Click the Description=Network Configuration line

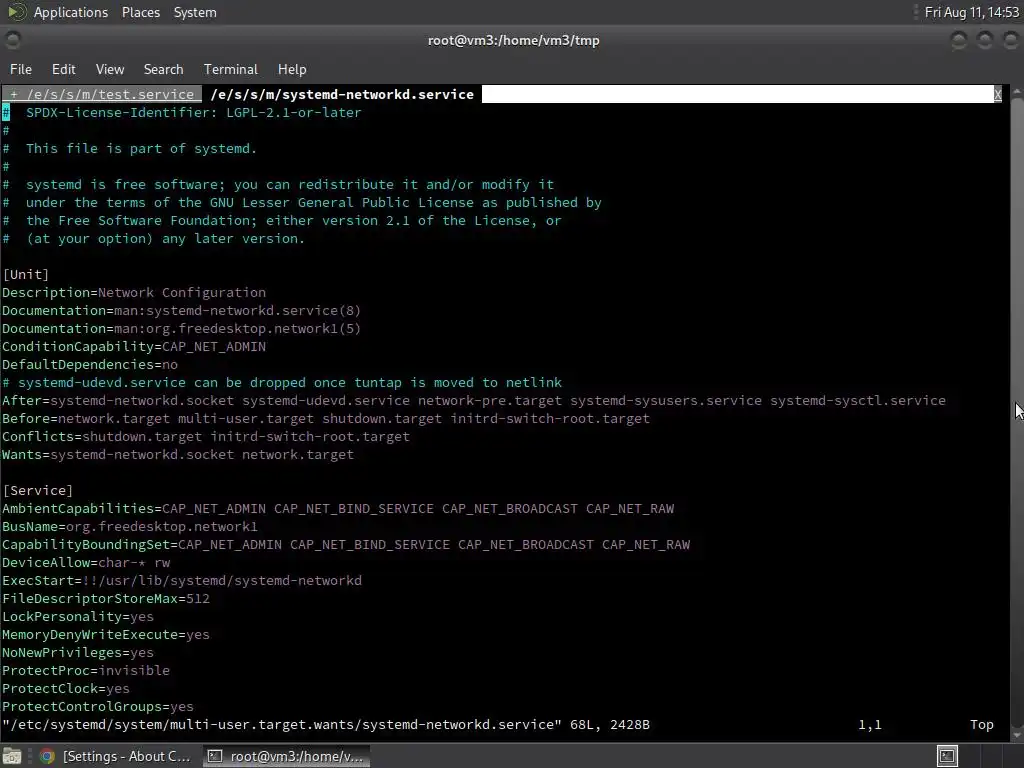tap(134, 293)
